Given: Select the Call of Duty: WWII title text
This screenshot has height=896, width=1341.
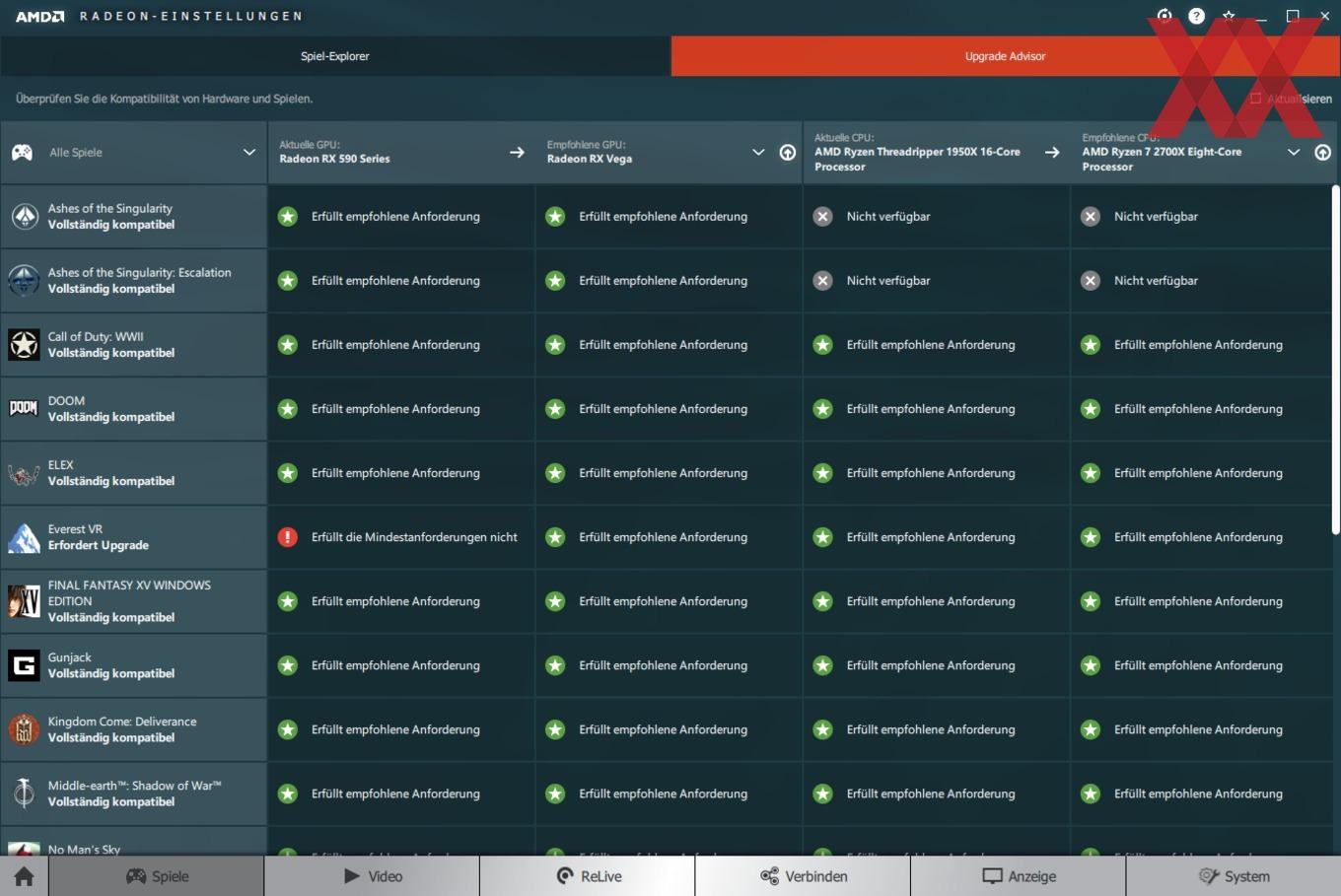Looking at the screenshot, I should click(x=96, y=336).
